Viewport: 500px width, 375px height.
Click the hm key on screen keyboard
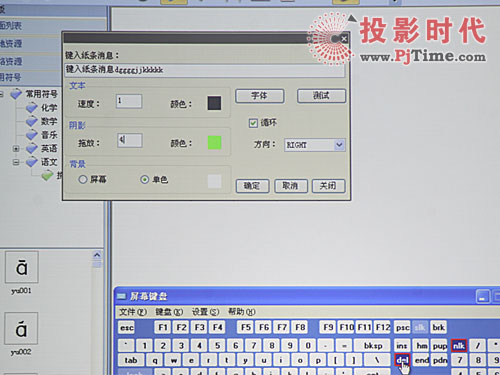421,346
